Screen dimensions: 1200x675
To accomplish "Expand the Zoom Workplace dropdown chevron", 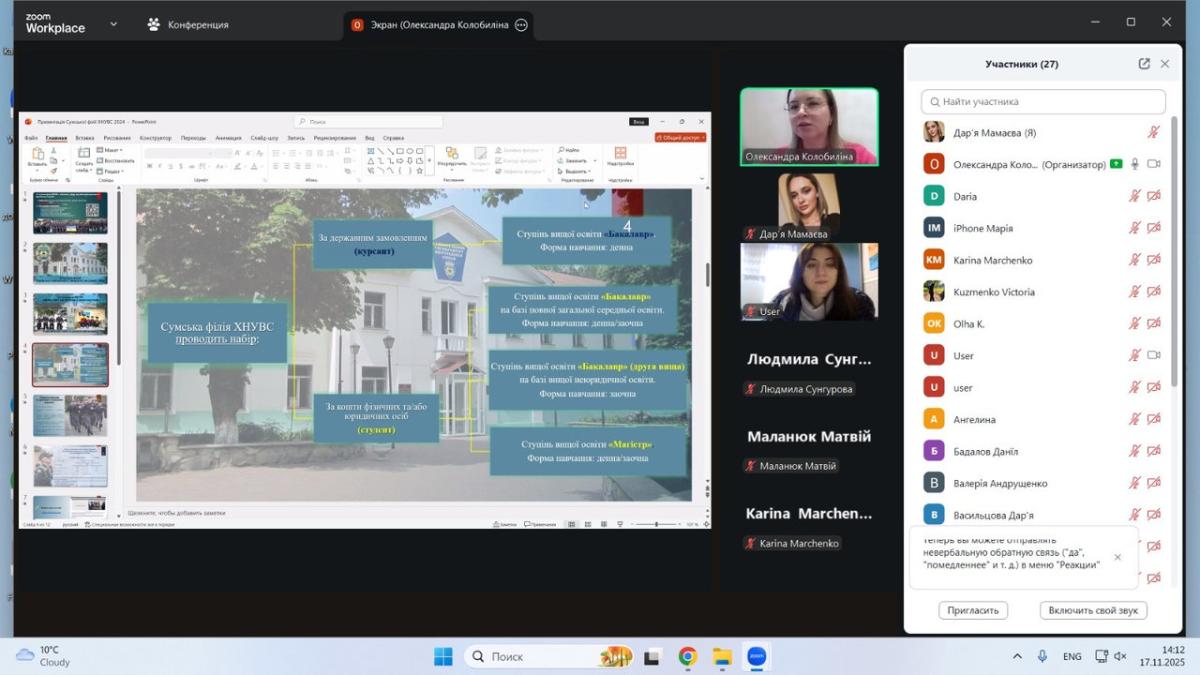I will tap(113, 24).
